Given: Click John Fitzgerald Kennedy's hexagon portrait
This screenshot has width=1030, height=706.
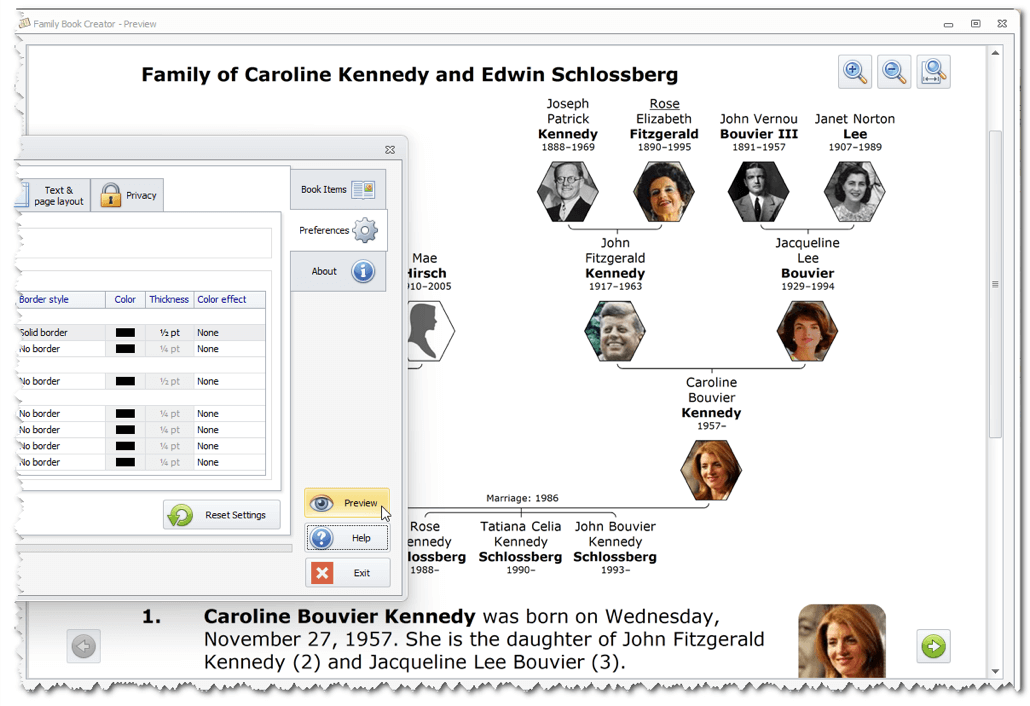Looking at the screenshot, I should click(x=615, y=331).
